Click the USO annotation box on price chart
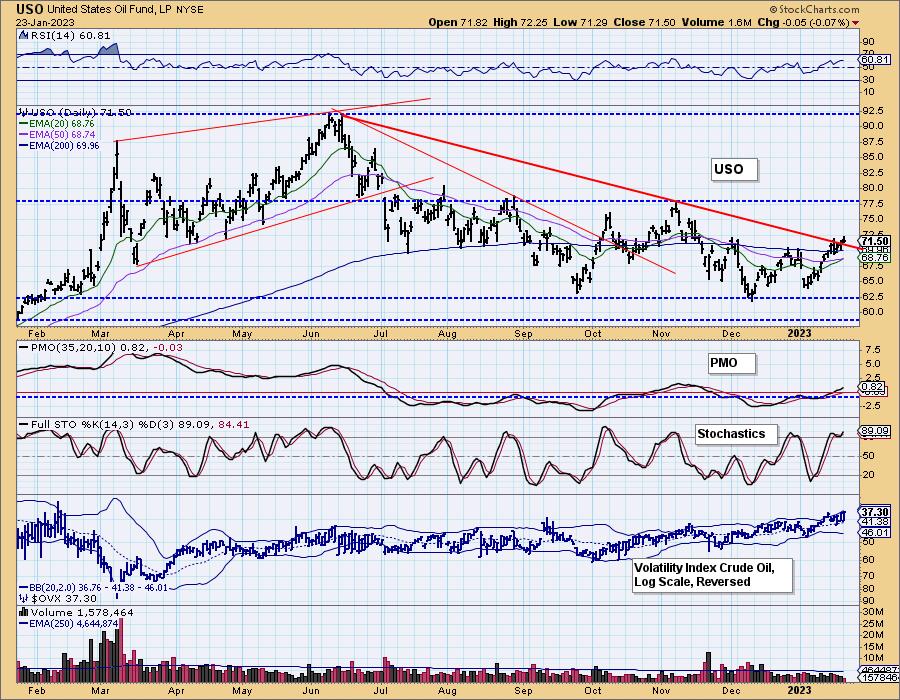Viewport: 900px width, 700px height. (x=735, y=169)
